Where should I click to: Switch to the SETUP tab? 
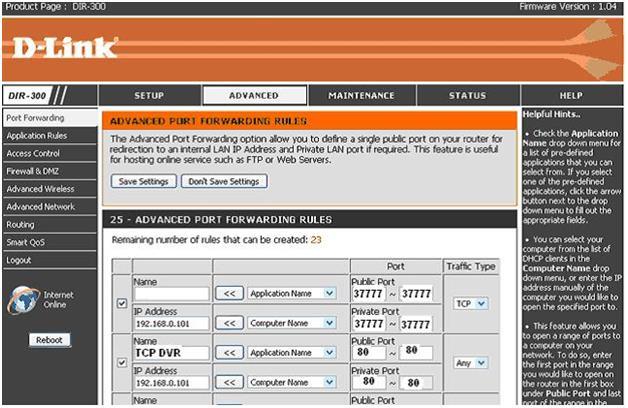(149, 95)
